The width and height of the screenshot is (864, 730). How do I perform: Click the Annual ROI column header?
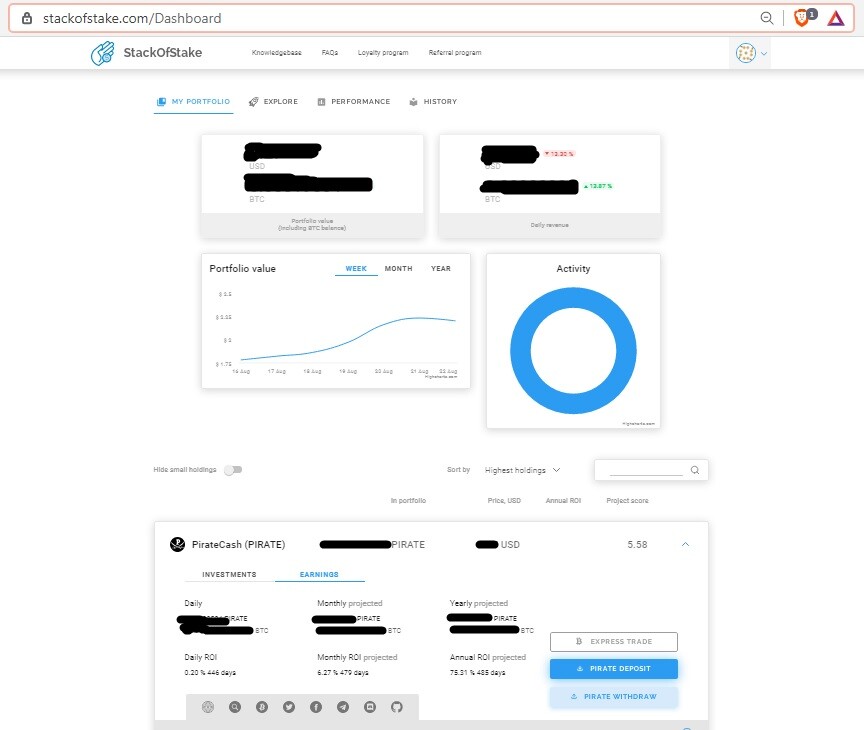pos(563,501)
